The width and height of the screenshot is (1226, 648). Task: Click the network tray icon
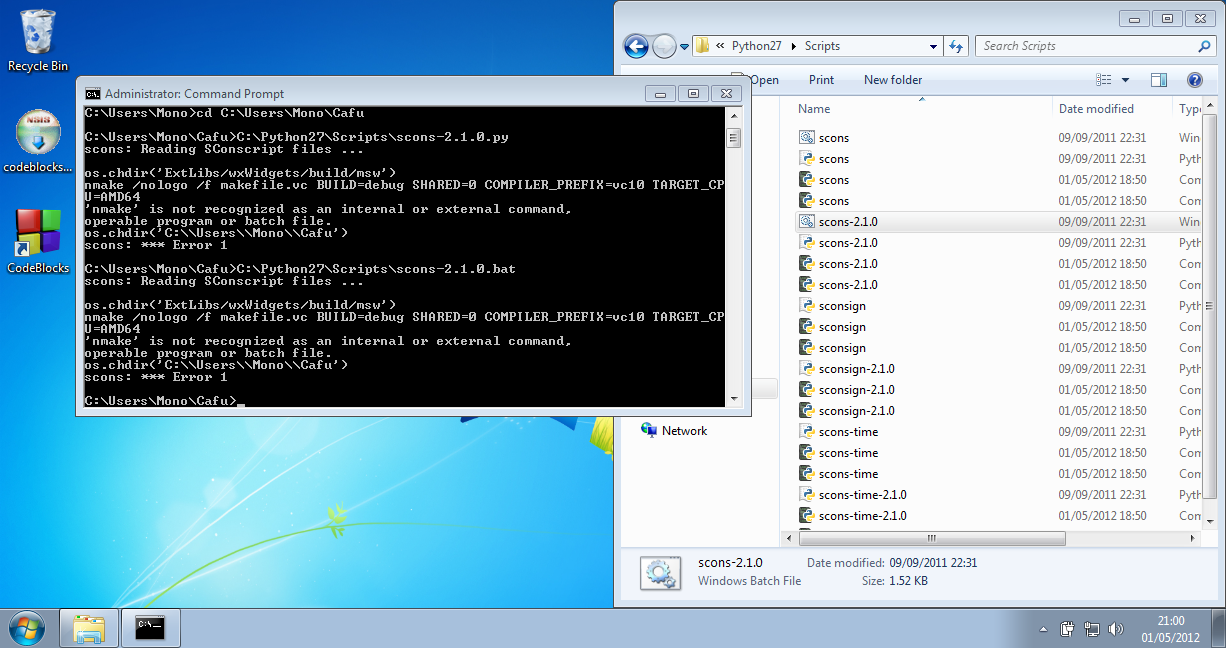(1092, 630)
